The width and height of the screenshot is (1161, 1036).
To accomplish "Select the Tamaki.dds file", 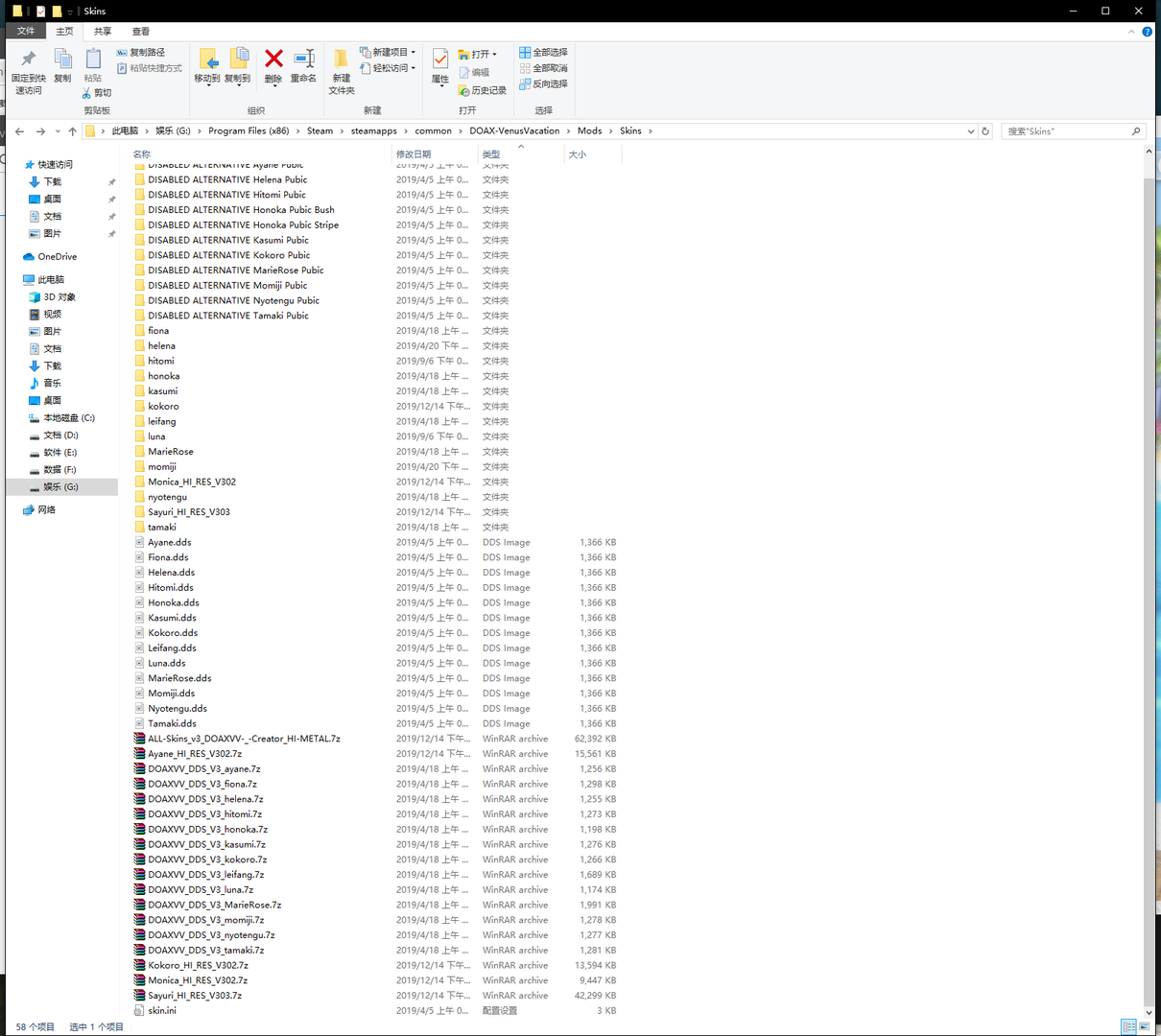I will point(172,723).
